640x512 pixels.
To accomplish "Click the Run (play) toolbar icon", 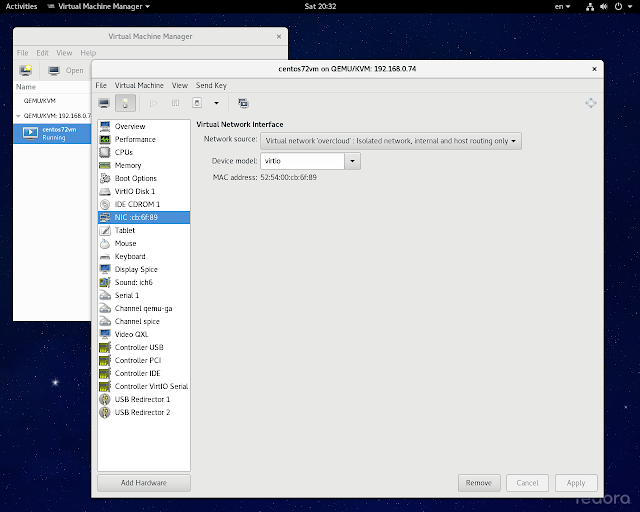I will (153, 103).
